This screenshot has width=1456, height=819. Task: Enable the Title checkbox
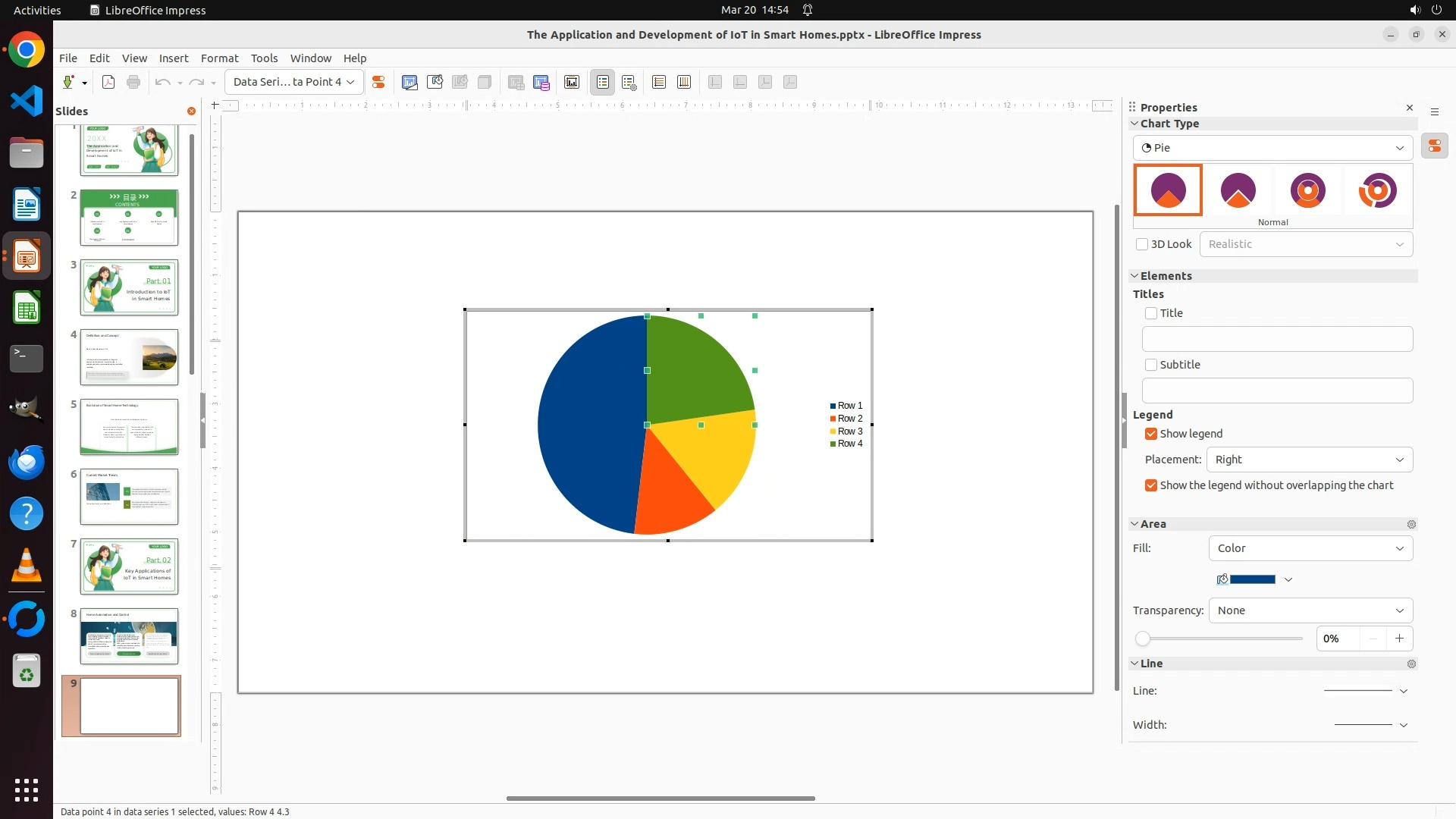[x=1151, y=313]
